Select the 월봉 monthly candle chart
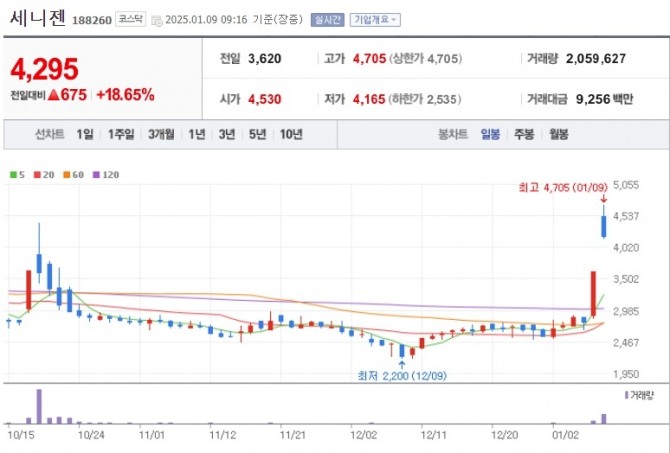 (x=558, y=134)
